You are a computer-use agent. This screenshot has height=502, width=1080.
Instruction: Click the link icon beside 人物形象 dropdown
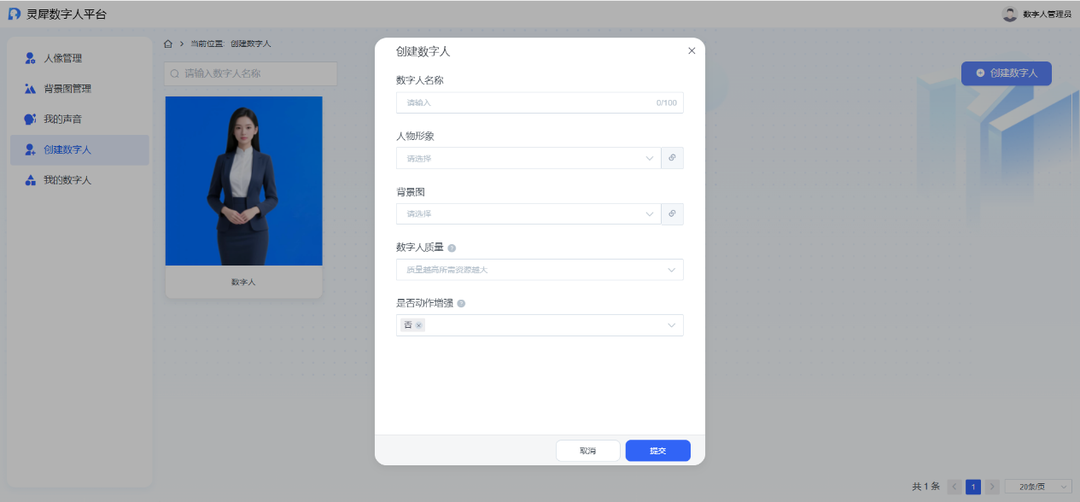point(673,158)
